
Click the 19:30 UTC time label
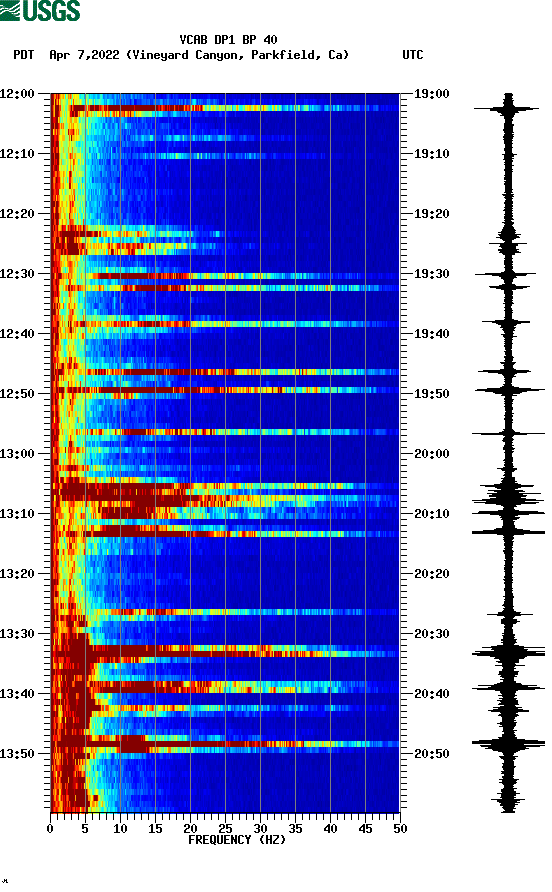tap(431, 274)
